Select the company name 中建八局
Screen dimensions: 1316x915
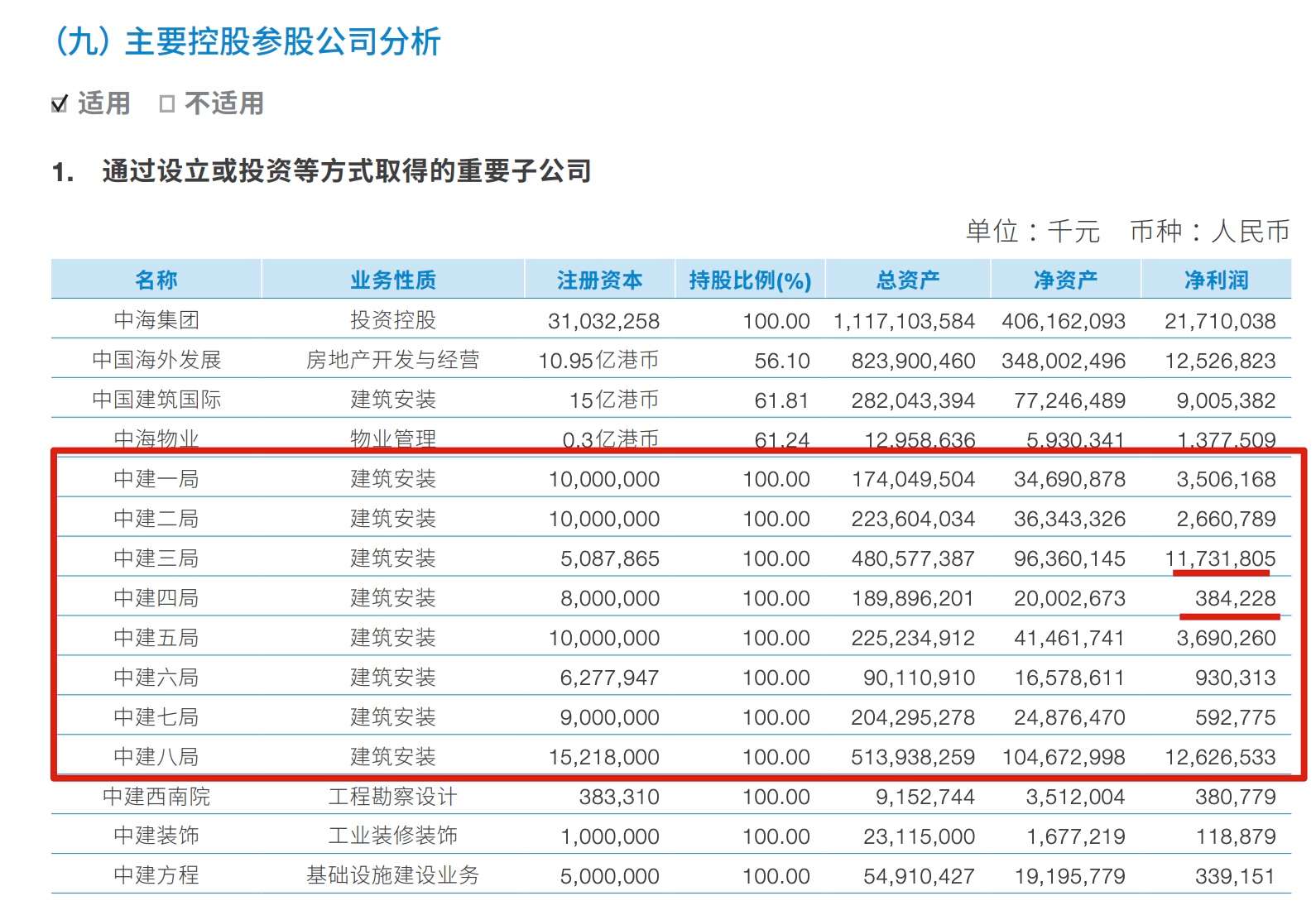click(x=156, y=757)
